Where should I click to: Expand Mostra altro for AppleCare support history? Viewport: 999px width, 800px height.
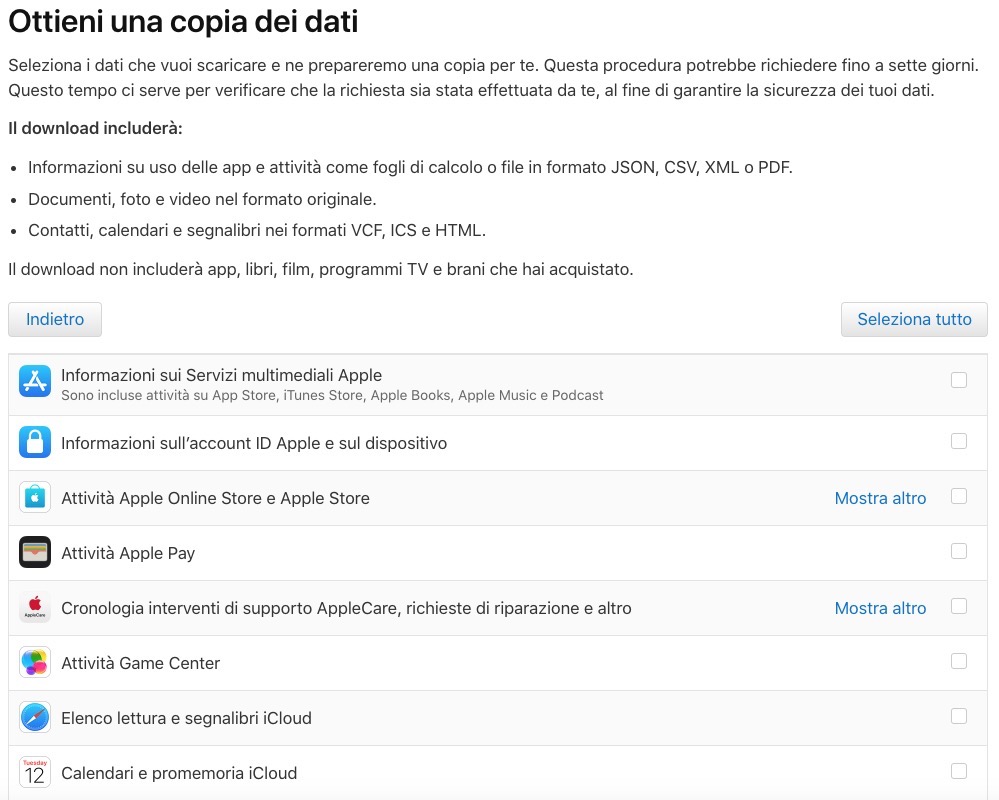tap(880, 608)
